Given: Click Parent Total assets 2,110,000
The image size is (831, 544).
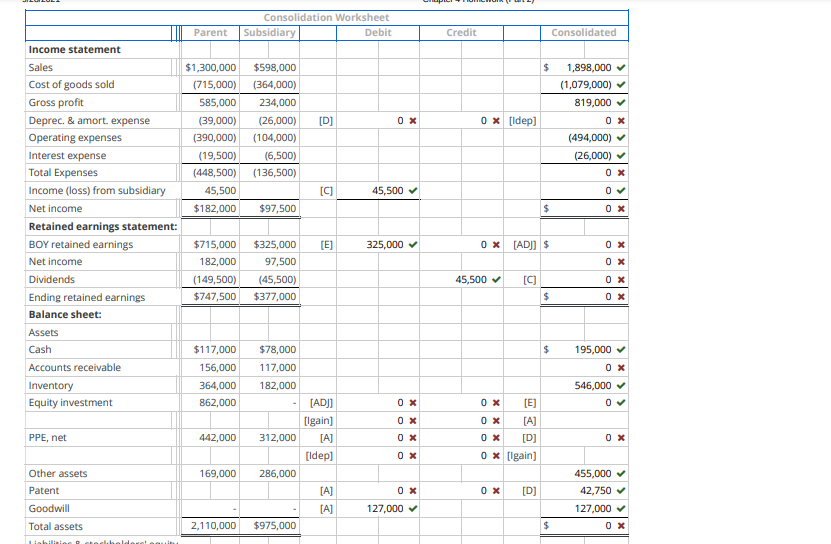Looking at the screenshot, I should click(x=214, y=525).
